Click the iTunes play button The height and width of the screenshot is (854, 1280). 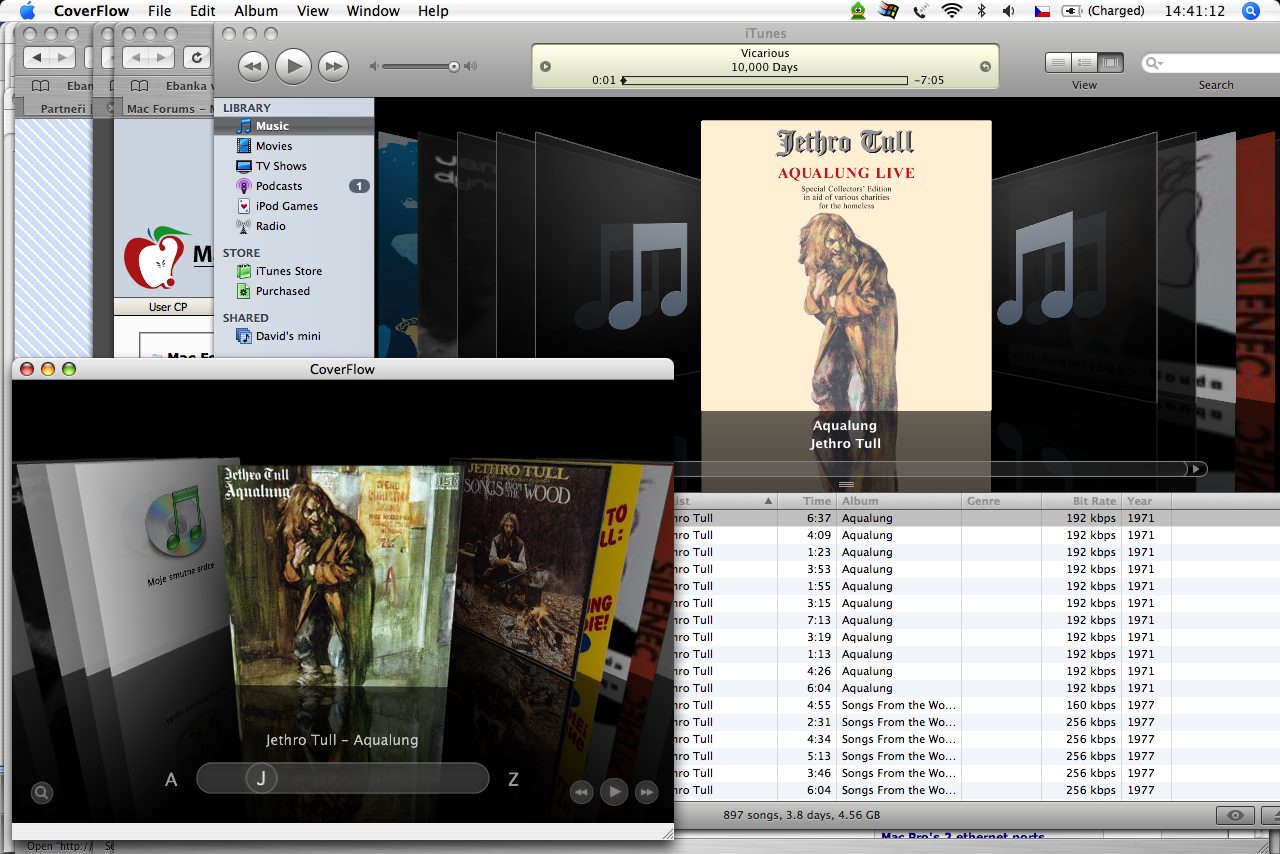point(293,66)
